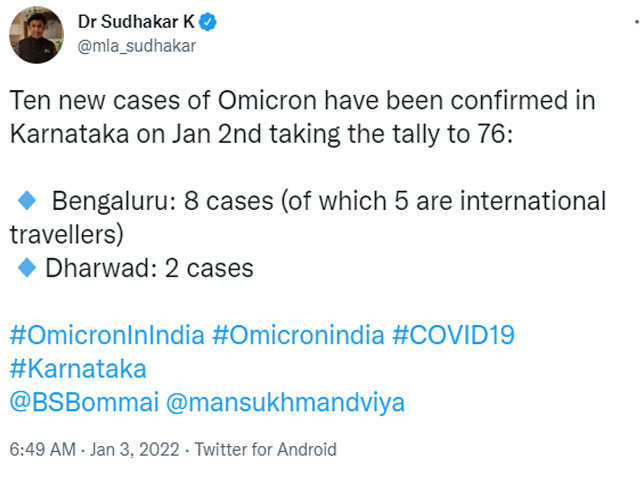Open the @mansukhmandviya mention
This screenshot has width=640, height=480.
[x=285, y=403]
